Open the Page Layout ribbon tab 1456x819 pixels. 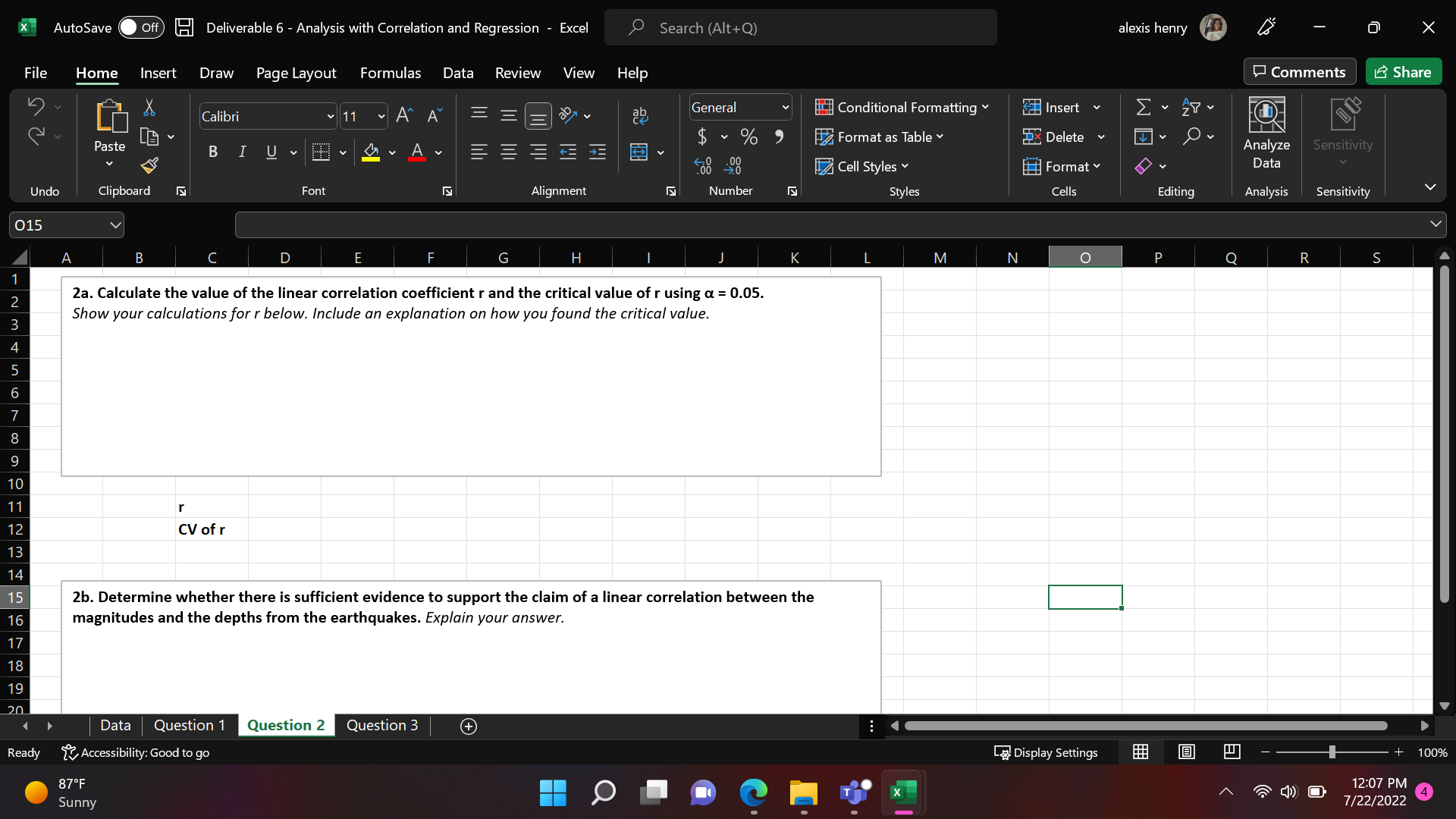point(296,73)
